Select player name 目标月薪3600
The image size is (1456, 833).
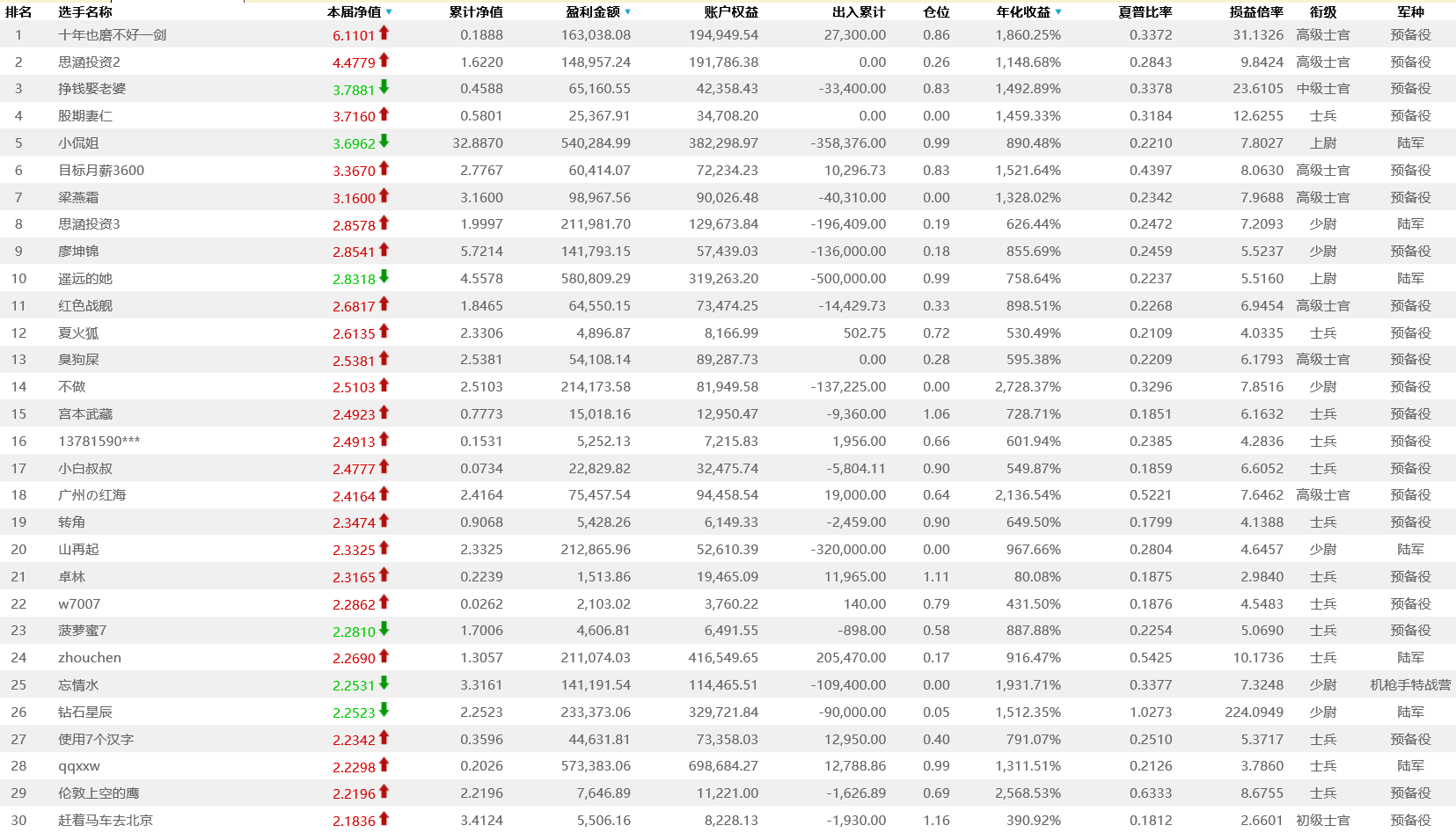[x=101, y=171]
